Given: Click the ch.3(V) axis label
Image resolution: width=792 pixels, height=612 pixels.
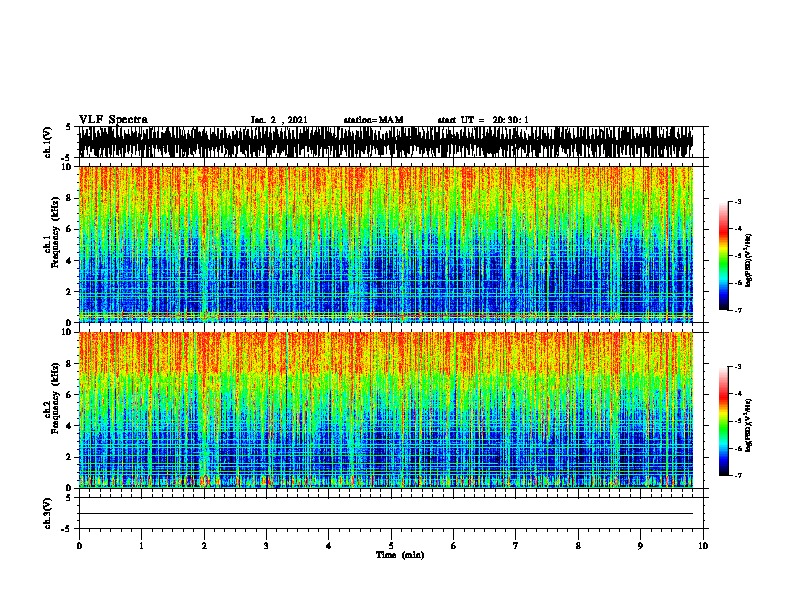Looking at the screenshot, I should [48, 513].
